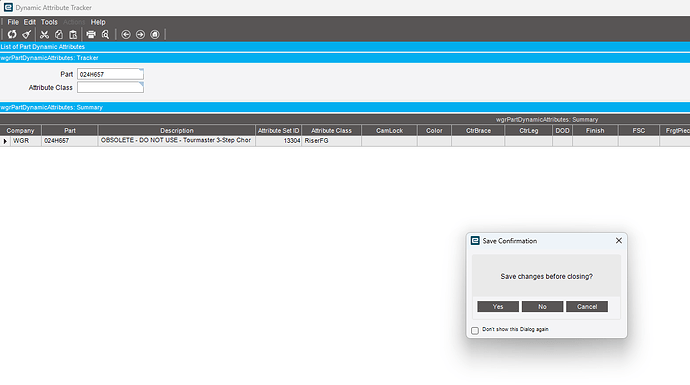Click the Part input field
The height and width of the screenshot is (385, 690).
click(110, 74)
